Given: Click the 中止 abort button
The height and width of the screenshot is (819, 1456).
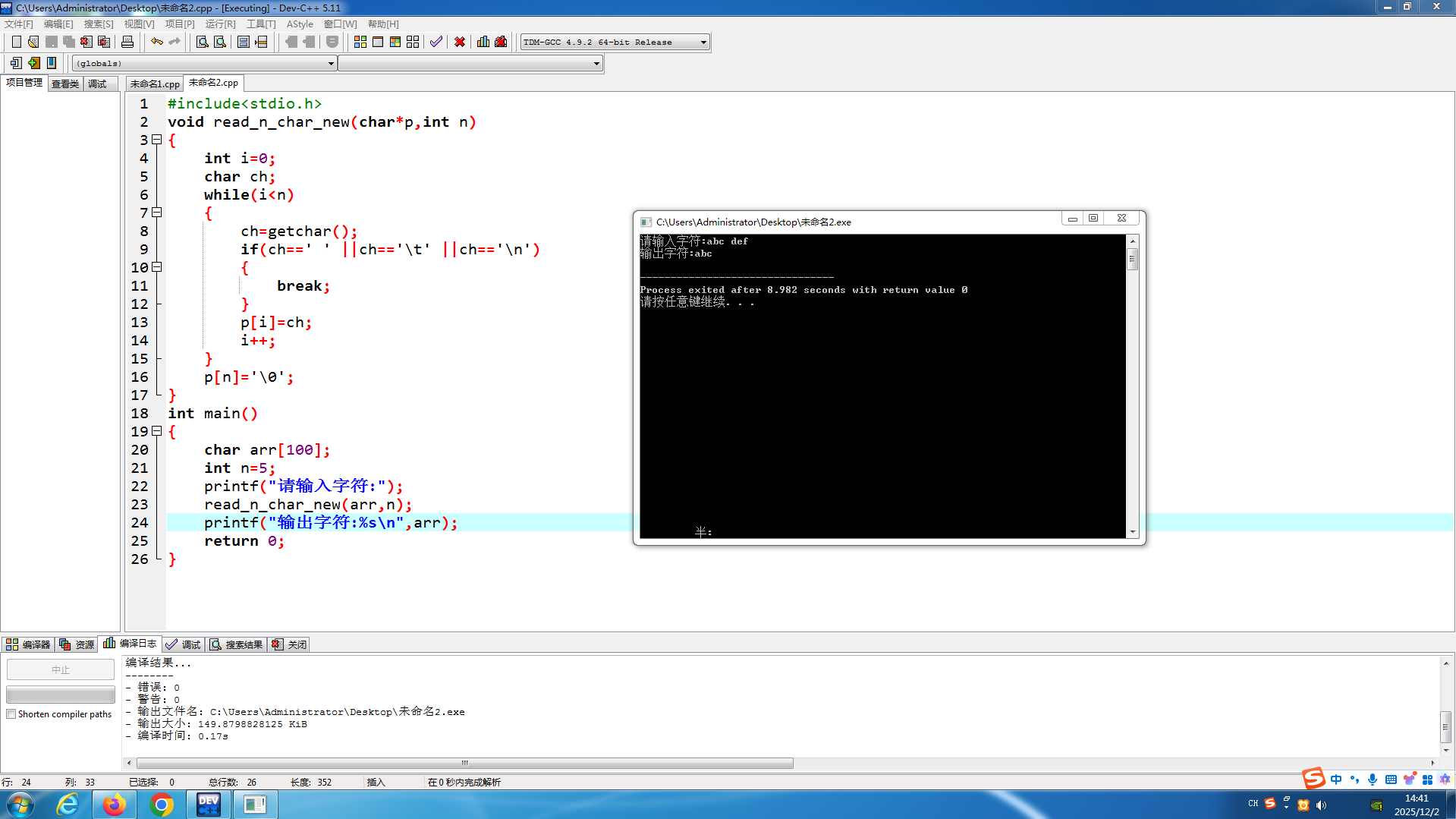Looking at the screenshot, I should [x=61, y=669].
